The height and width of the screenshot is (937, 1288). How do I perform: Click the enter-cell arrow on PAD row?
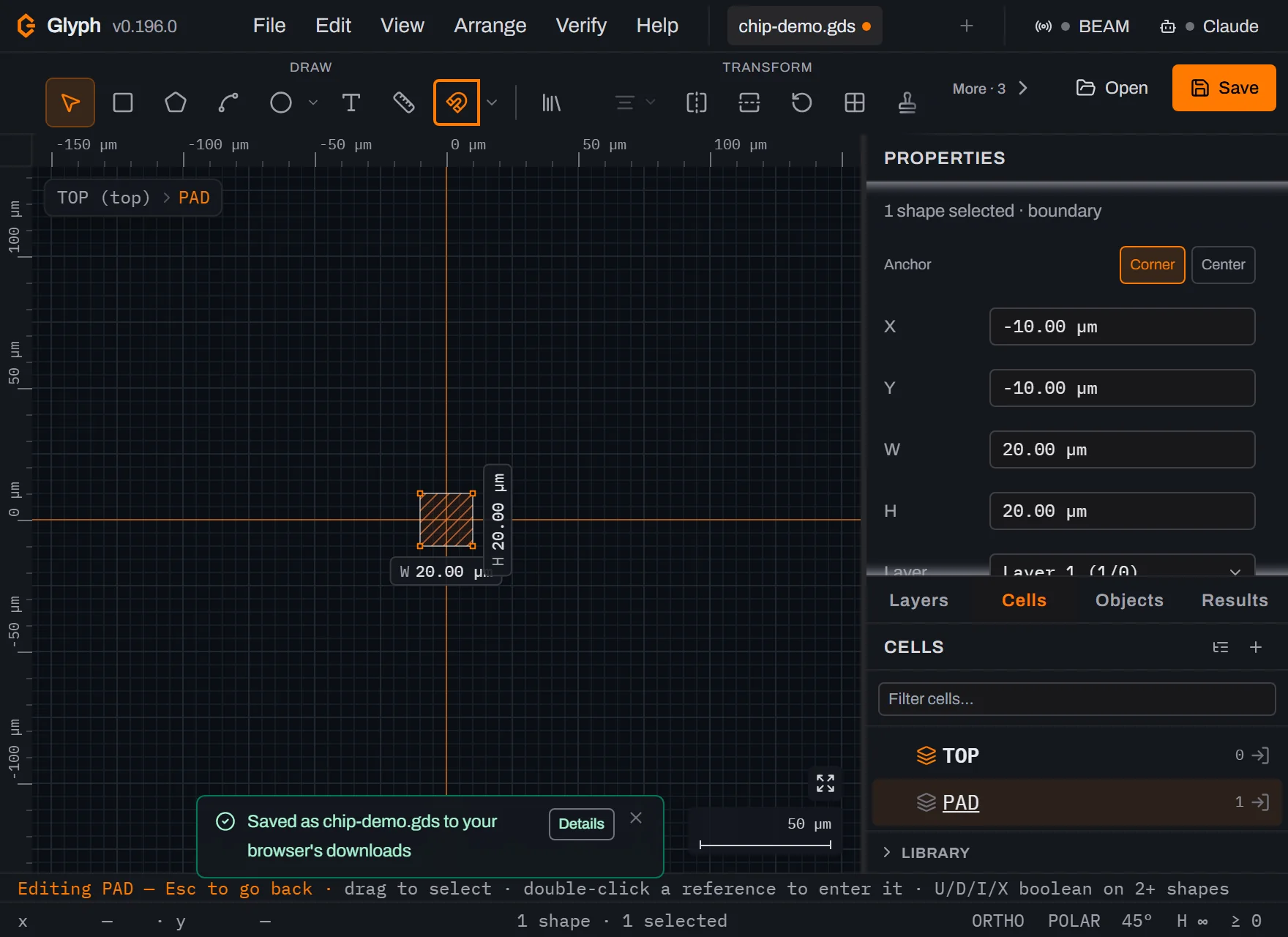tap(1260, 802)
